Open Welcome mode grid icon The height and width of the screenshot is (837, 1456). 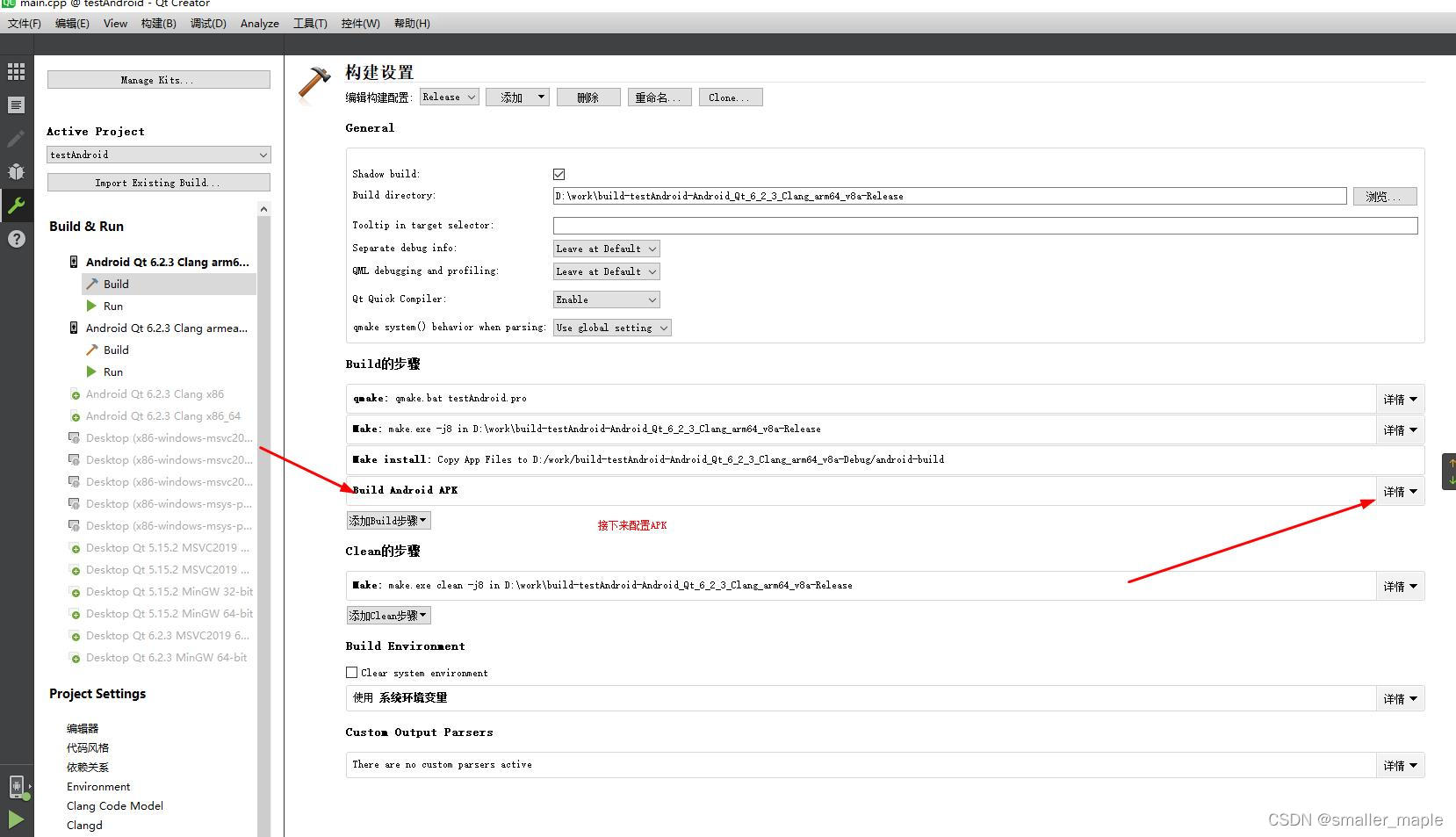coord(16,72)
